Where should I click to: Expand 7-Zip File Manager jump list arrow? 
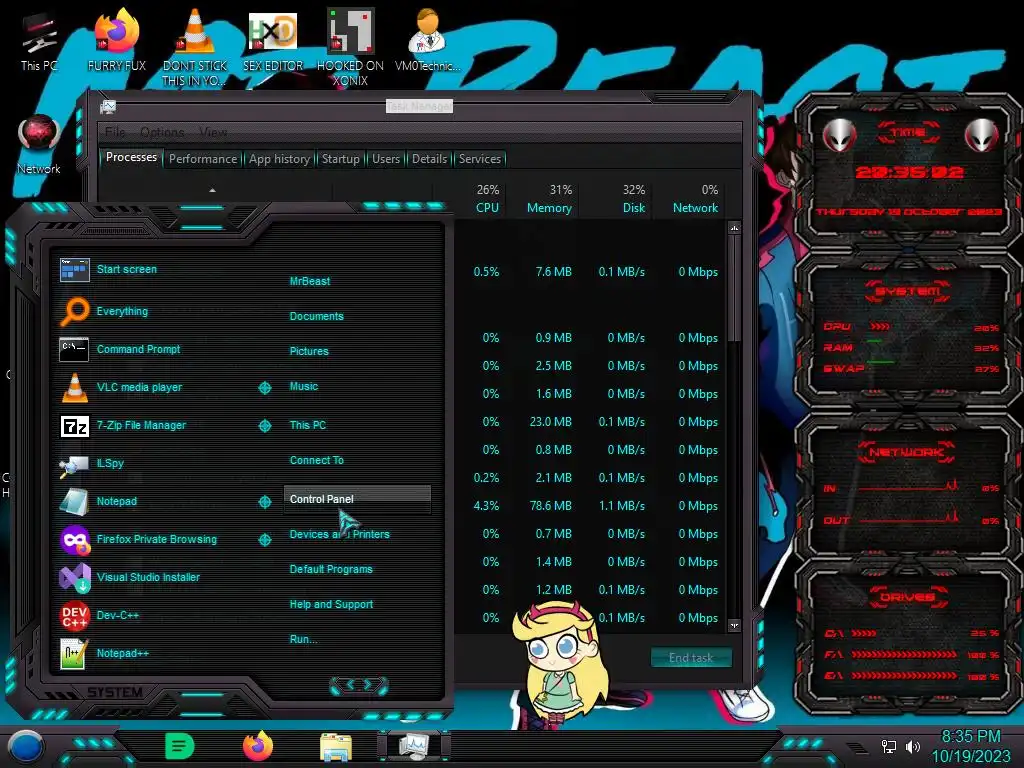click(x=264, y=426)
